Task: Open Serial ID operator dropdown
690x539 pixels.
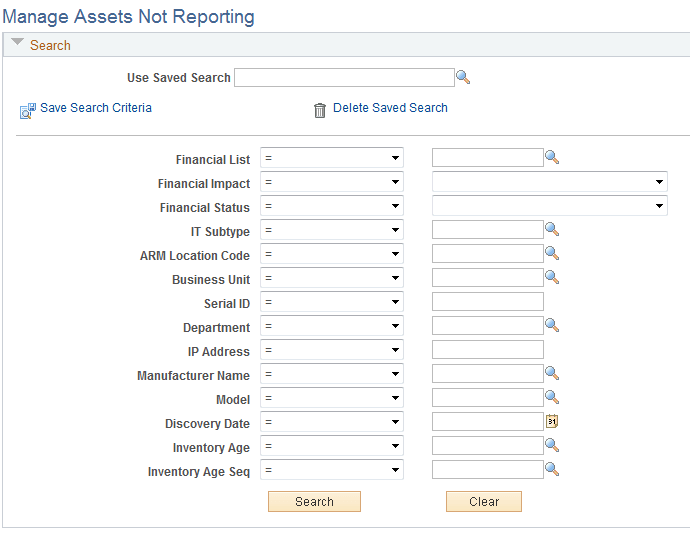Action: 332,302
